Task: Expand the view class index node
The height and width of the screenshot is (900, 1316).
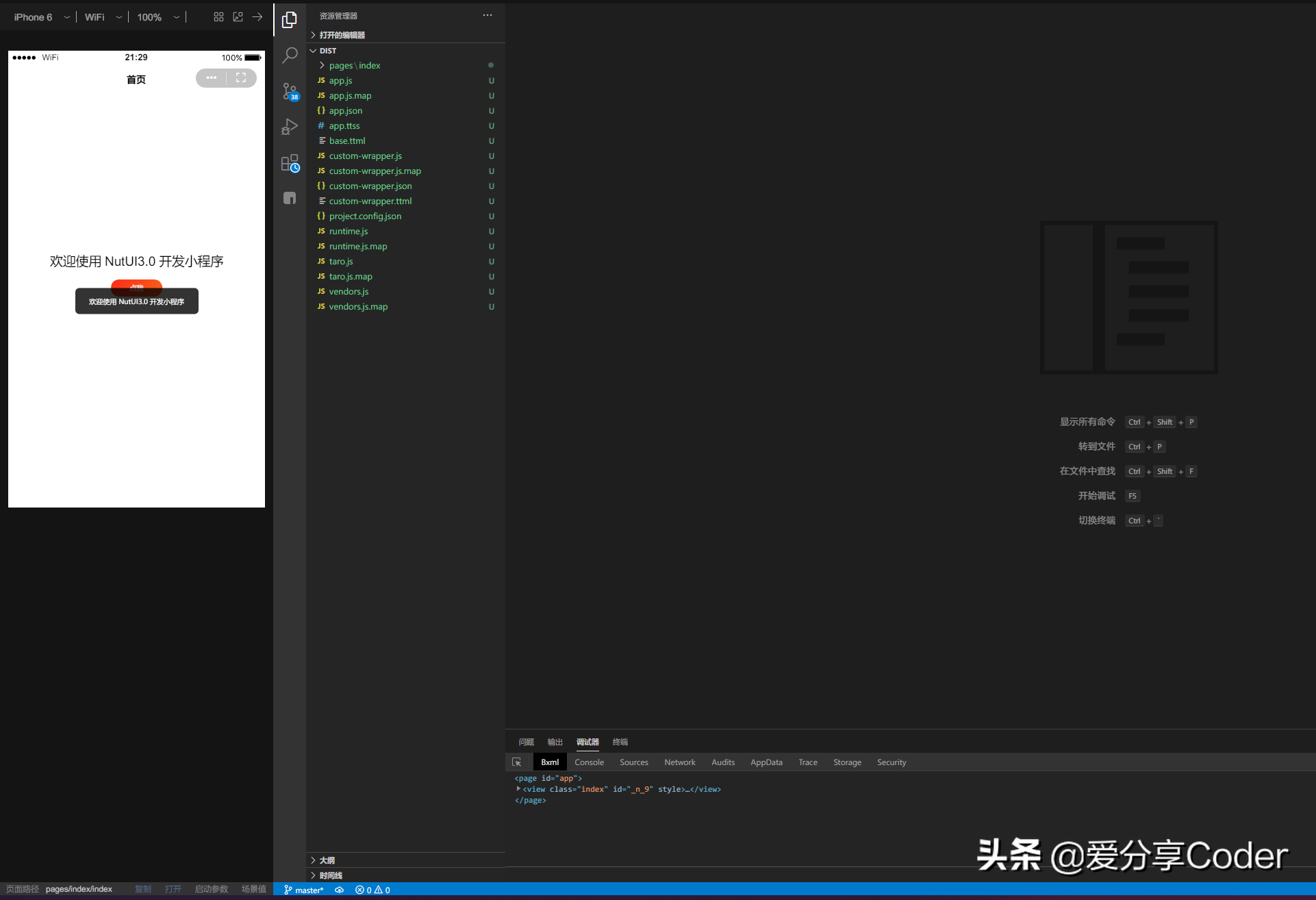Action: [518, 789]
